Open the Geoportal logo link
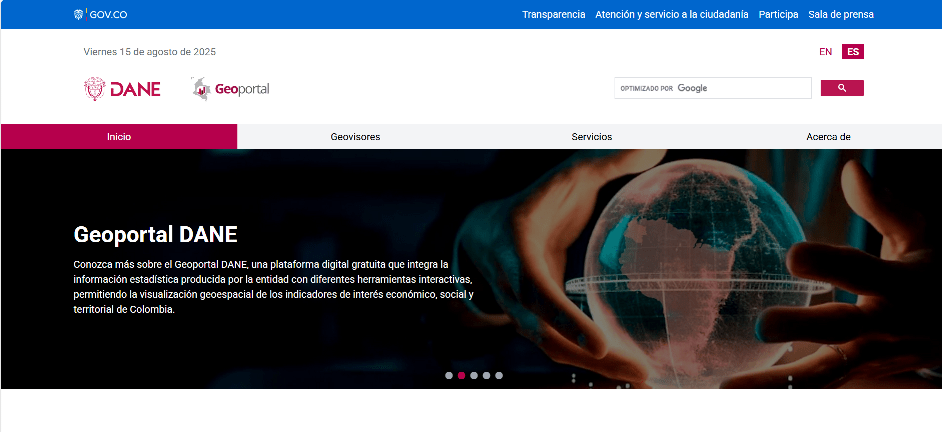 pyautogui.click(x=231, y=89)
